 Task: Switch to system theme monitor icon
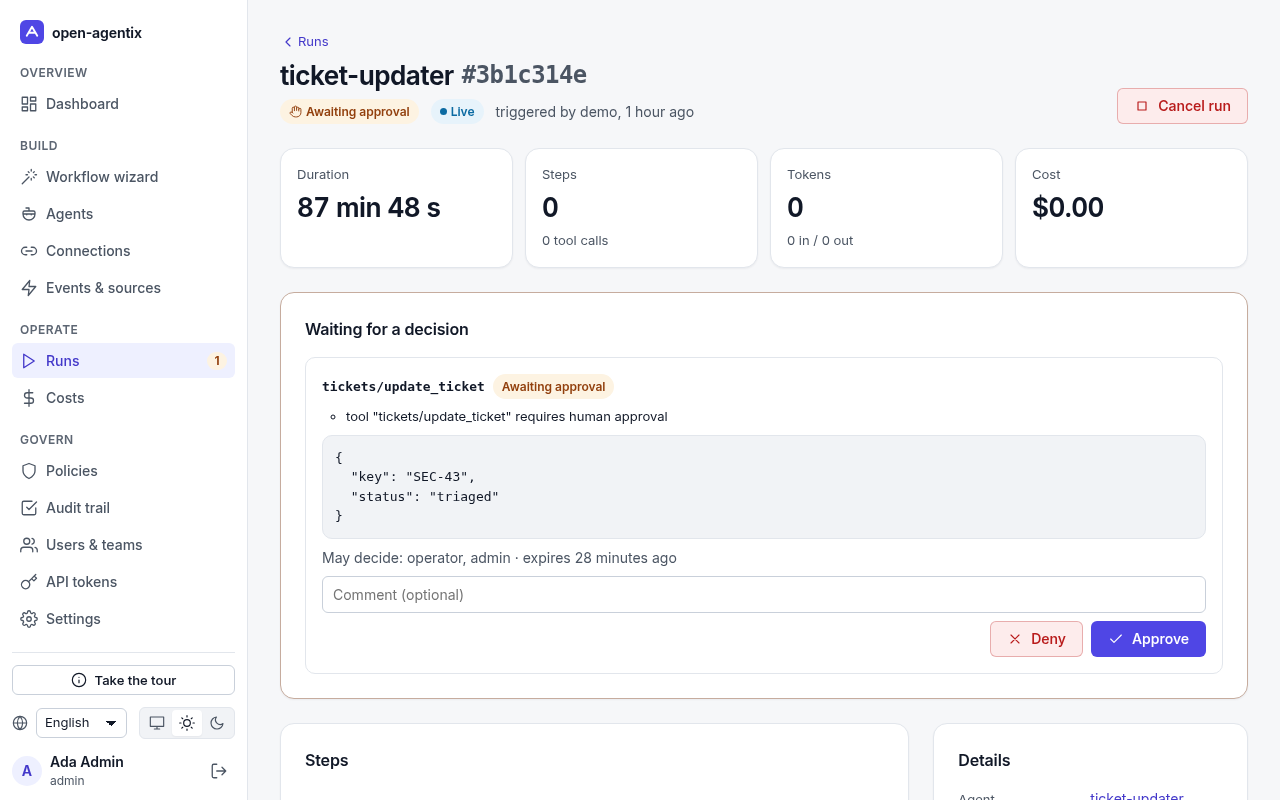click(157, 723)
